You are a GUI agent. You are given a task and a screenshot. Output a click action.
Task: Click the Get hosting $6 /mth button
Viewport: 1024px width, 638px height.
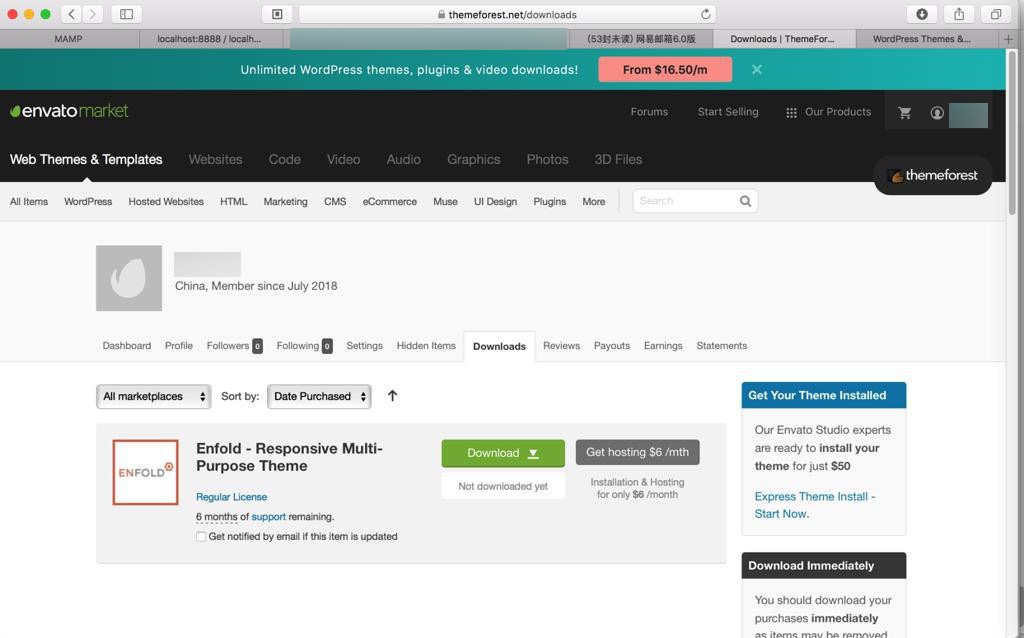pos(637,452)
